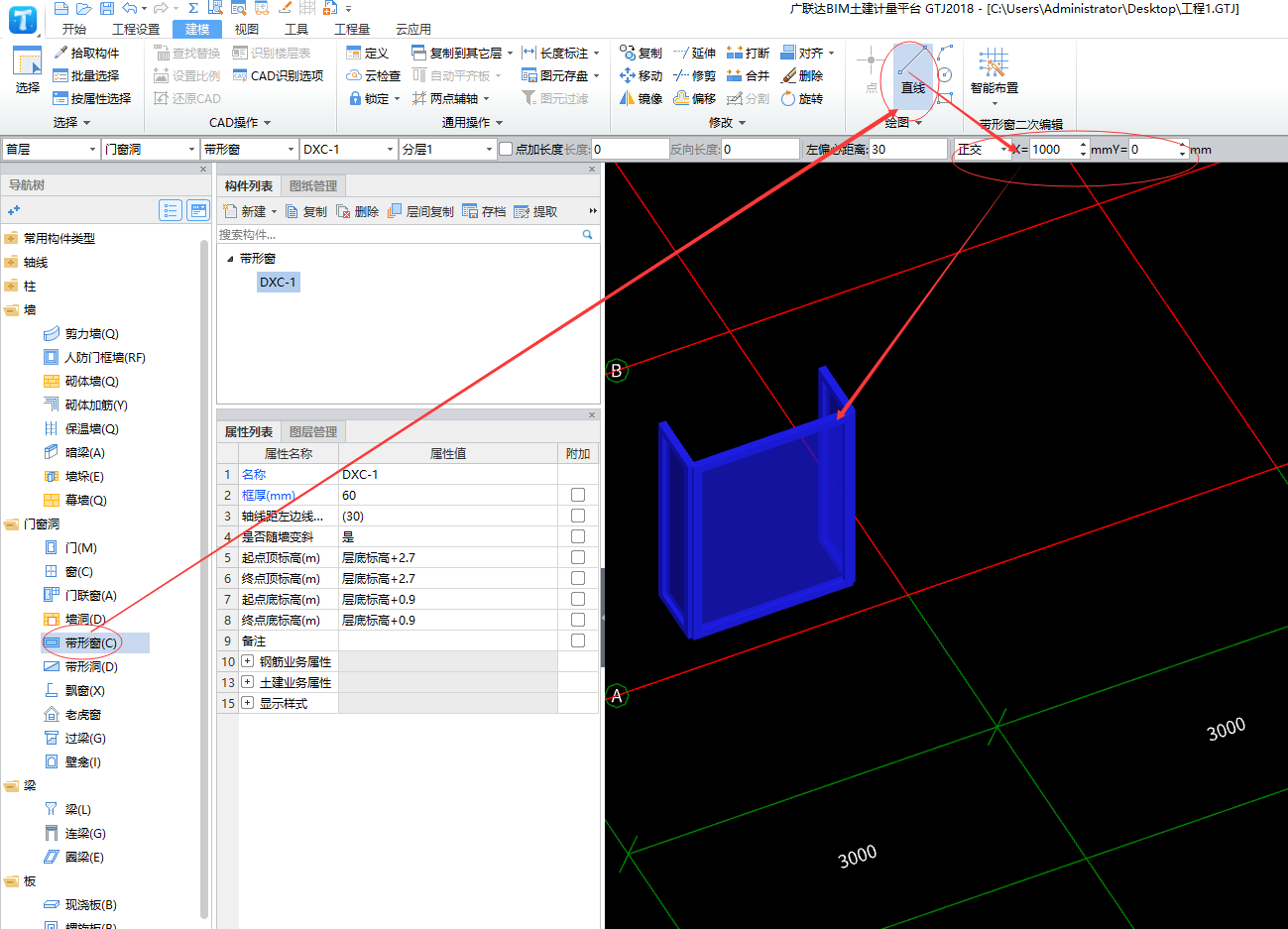Click the 左偏心距离 input field

click(909, 149)
